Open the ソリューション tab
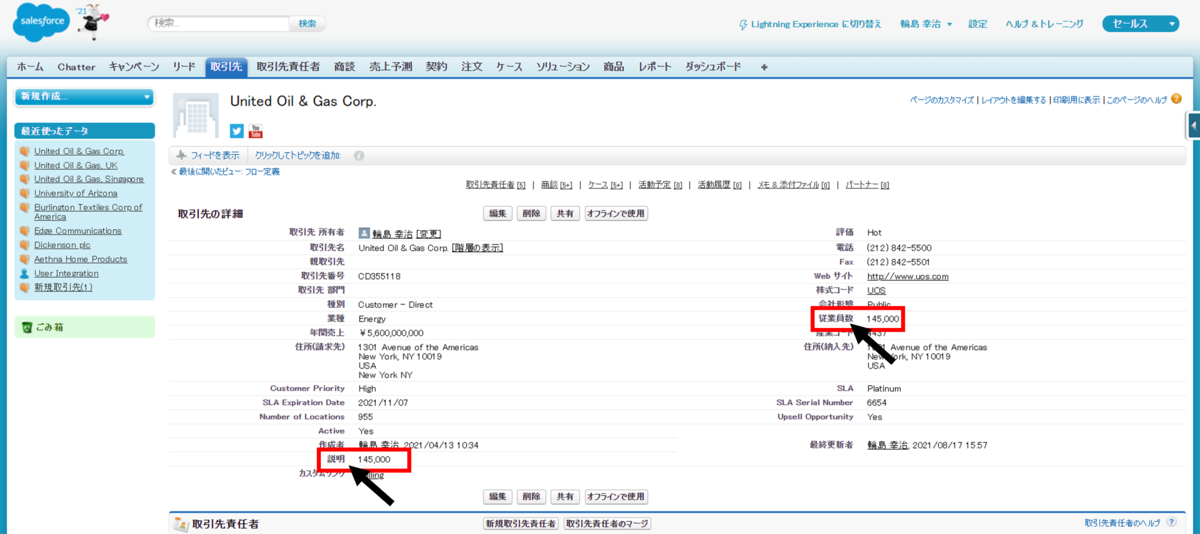Screen dimensions: 1200x534 [x=563, y=67]
